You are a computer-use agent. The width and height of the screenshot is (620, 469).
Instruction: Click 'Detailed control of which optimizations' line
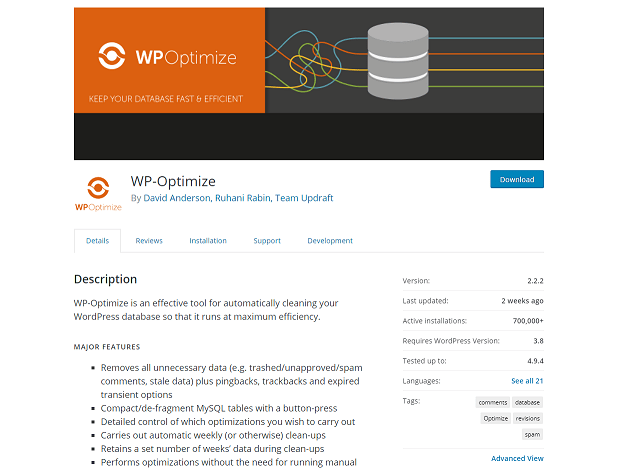228,422
